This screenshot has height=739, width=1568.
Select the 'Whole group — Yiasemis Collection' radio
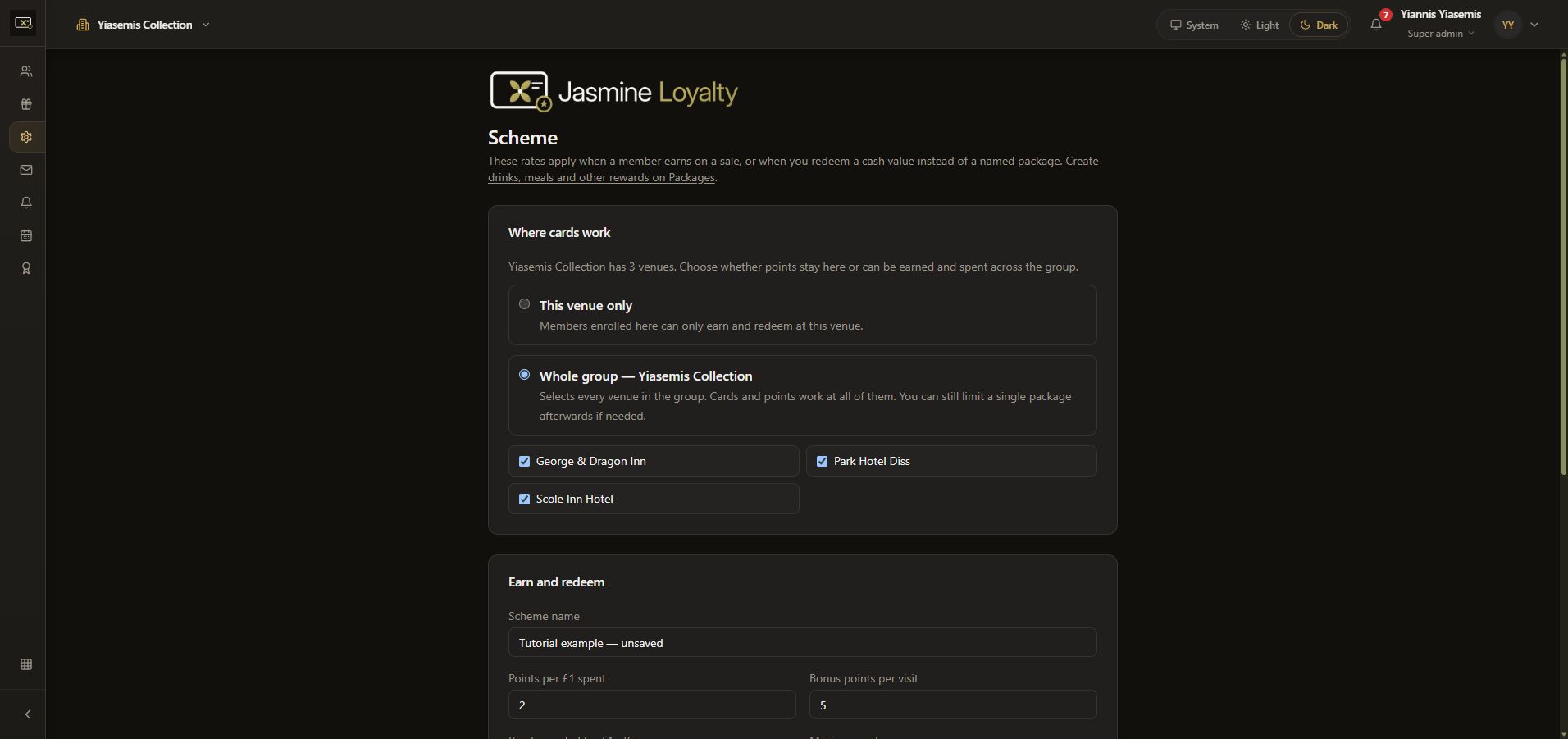pyautogui.click(x=525, y=375)
